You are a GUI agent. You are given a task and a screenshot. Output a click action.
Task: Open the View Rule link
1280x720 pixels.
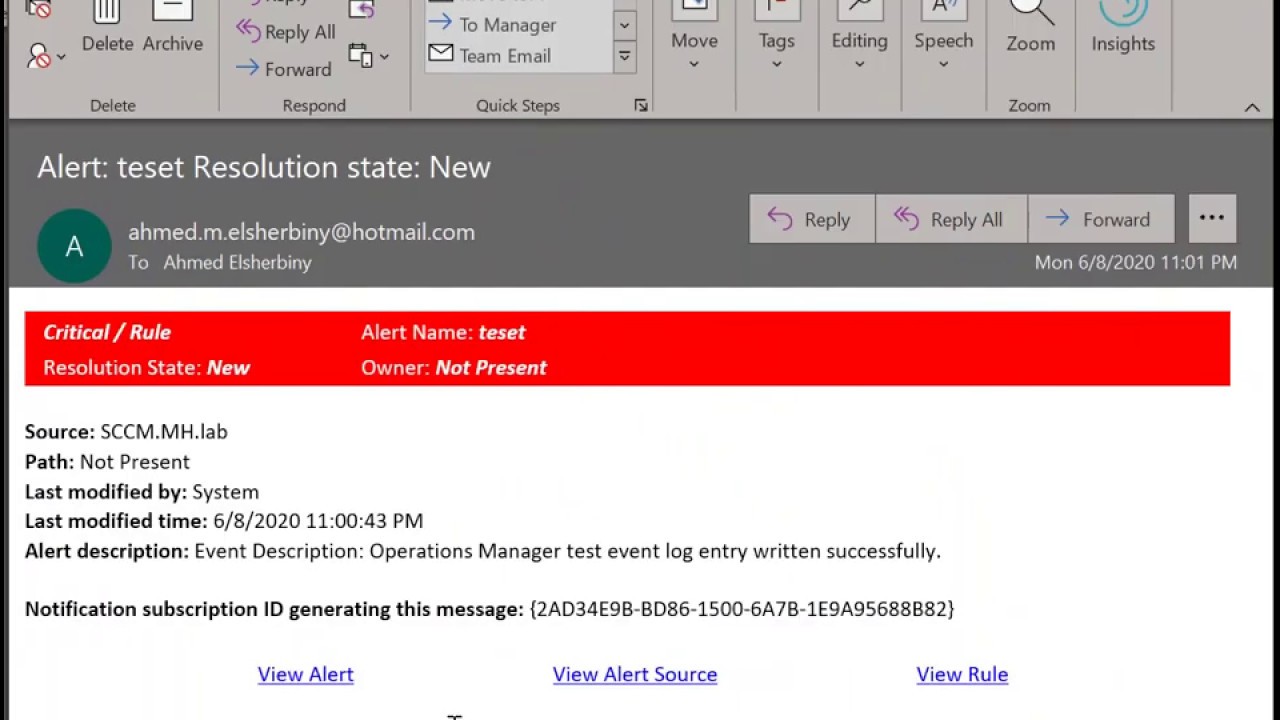(962, 674)
